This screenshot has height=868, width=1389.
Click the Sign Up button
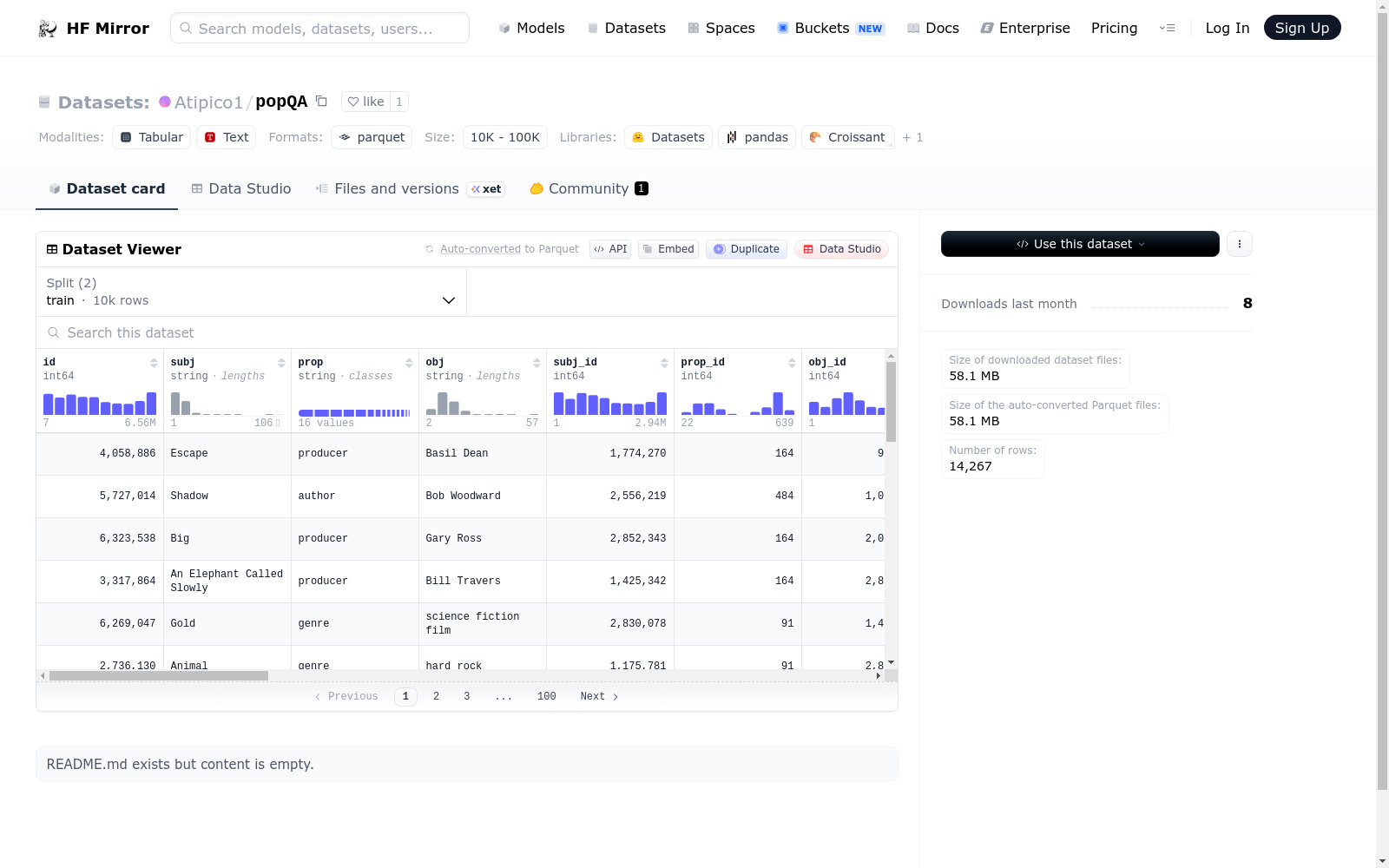tap(1302, 28)
